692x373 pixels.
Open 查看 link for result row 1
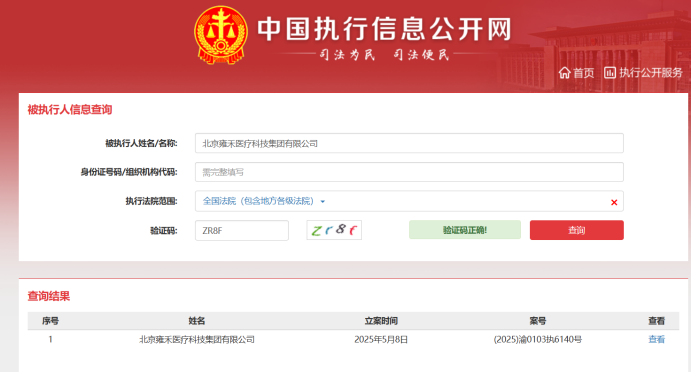click(656, 339)
